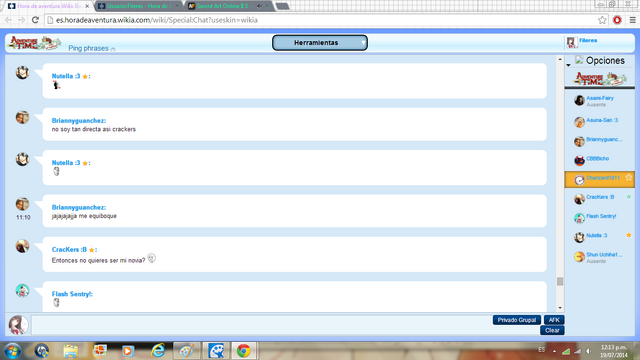Switch to the Usuario:Fileres browser tab
The image size is (640, 360).
[x=139, y=6]
